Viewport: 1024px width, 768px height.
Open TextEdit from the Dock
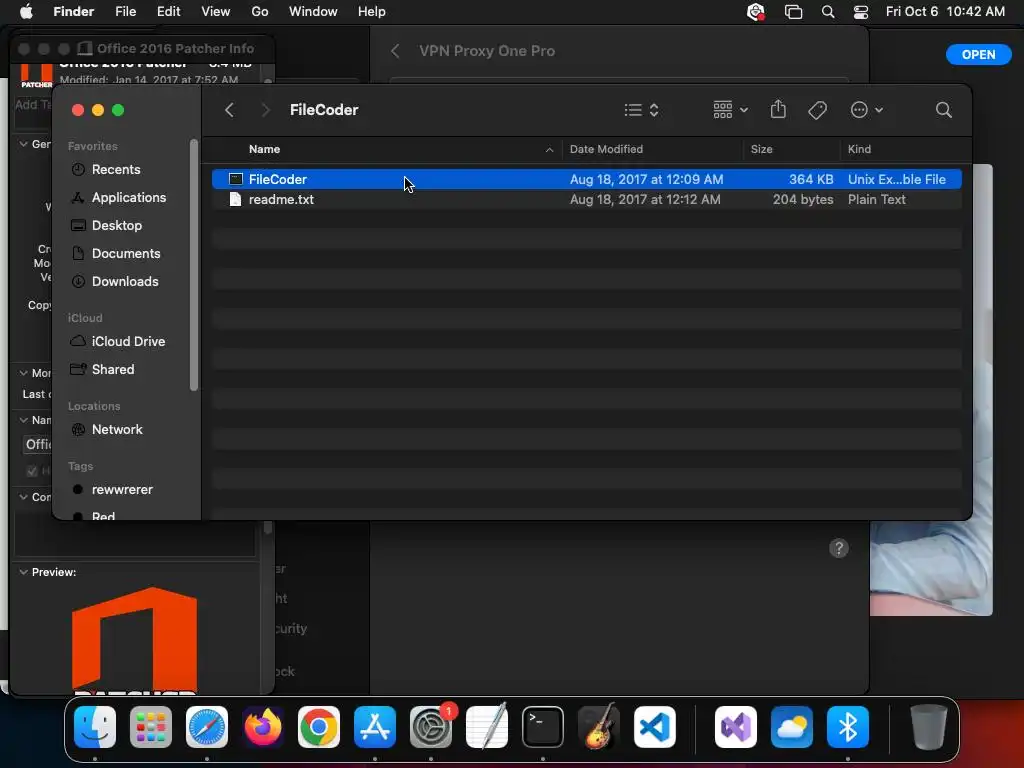coord(487,727)
